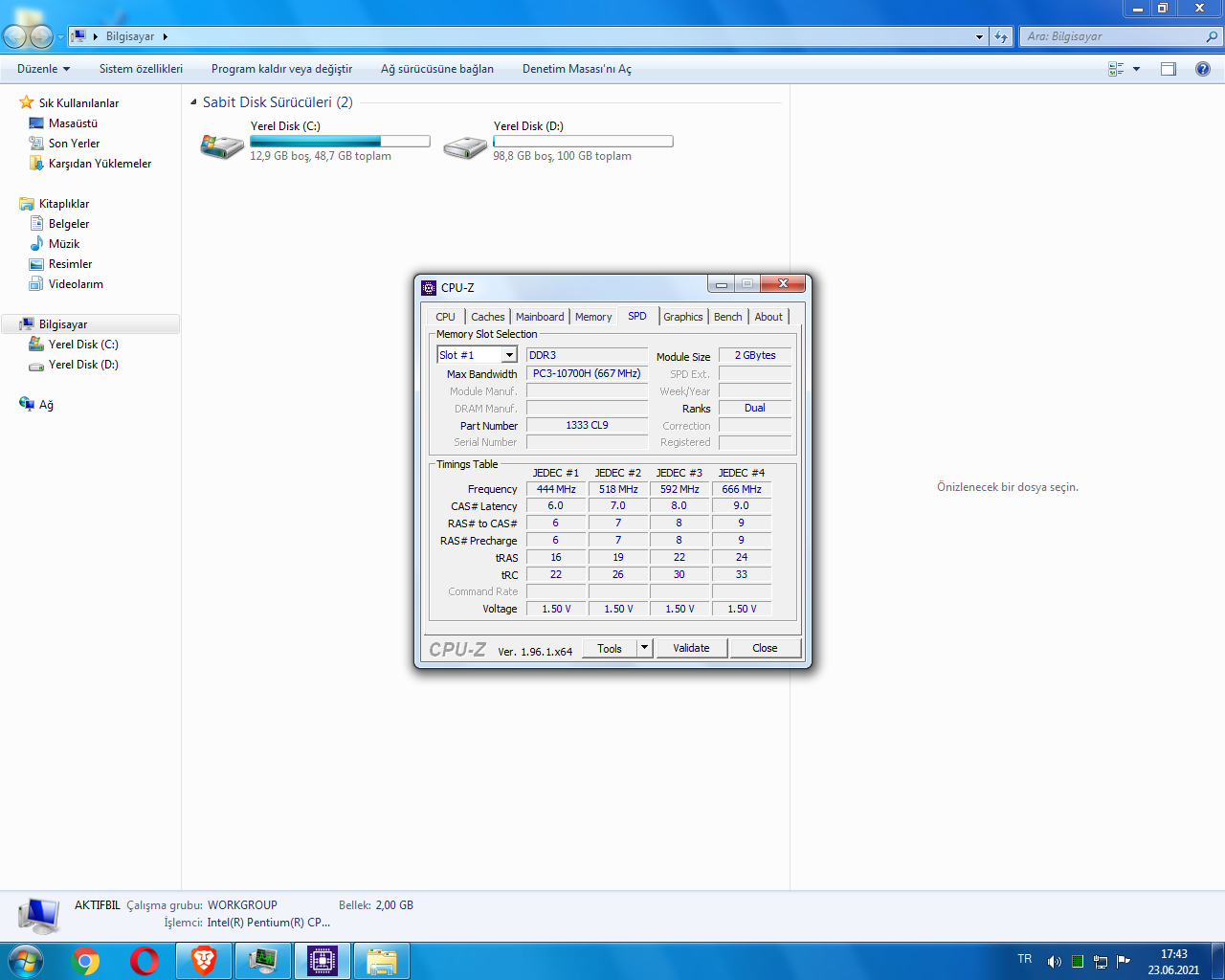Click the 1333 CL9 part number field

587,425
